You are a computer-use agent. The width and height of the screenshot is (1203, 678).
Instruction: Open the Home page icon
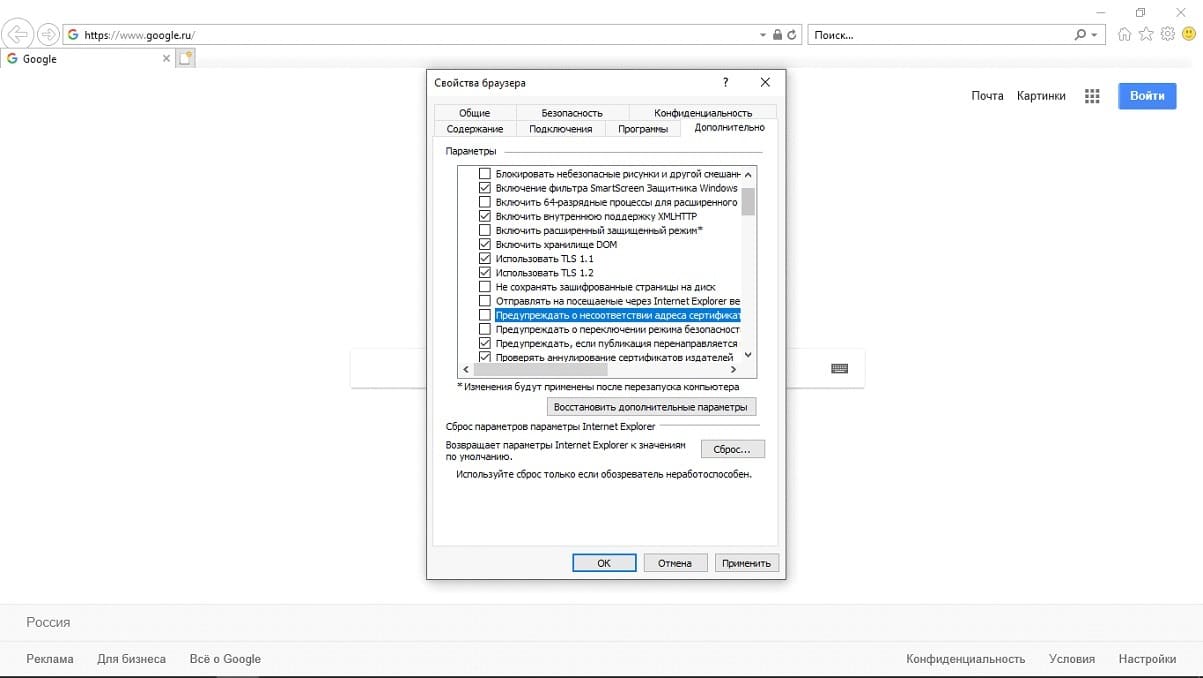pyautogui.click(x=1125, y=34)
